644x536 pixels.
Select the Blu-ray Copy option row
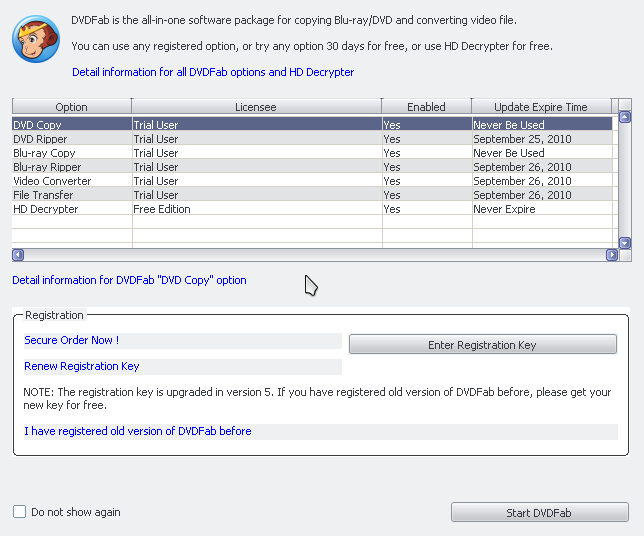312,152
